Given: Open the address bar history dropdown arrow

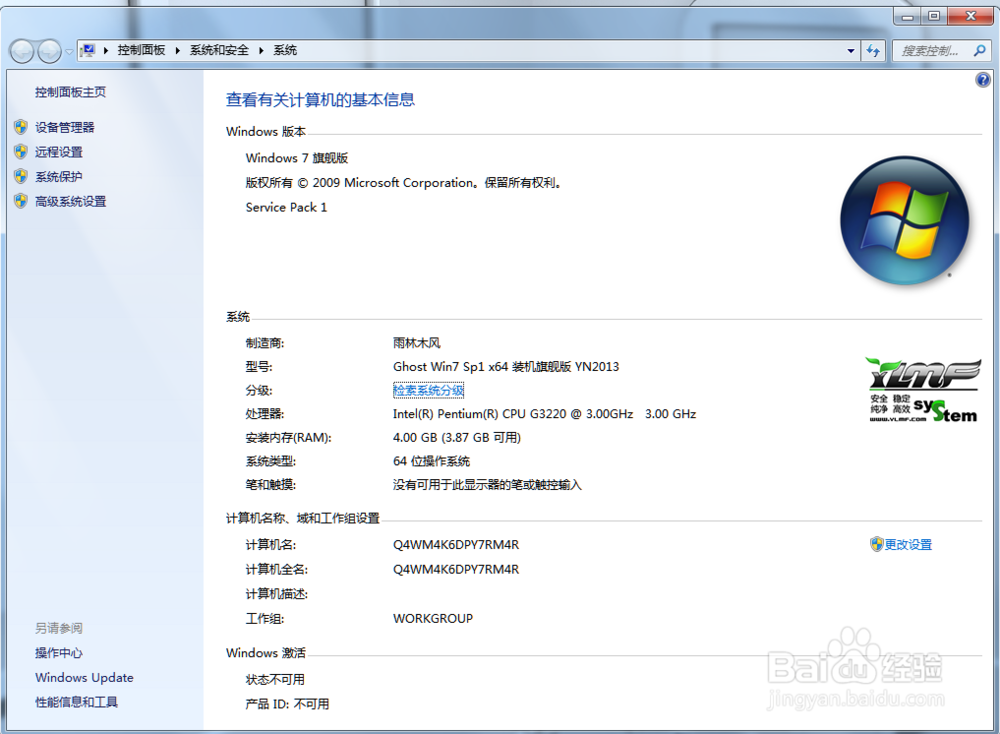Looking at the screenshot, I should 851,51.
